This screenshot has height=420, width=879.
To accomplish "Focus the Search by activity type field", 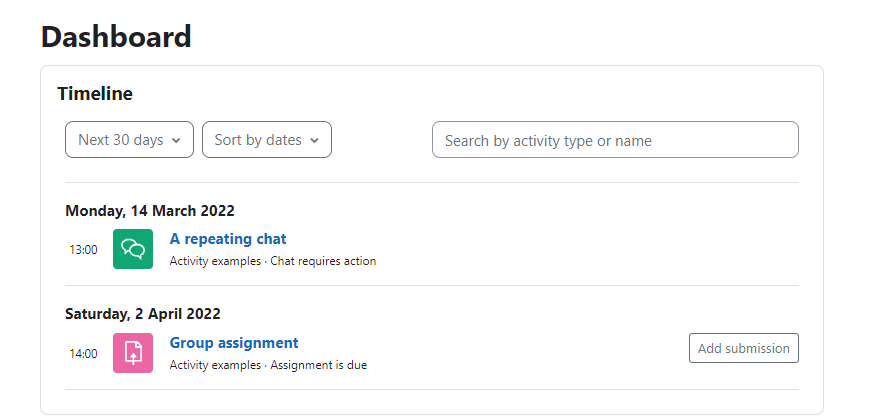I will (x=615, y=140).
